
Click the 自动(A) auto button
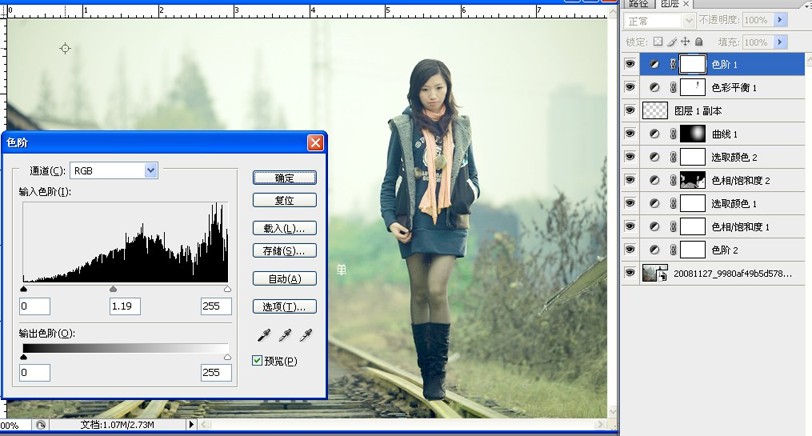pyautogui.click(x=285, y=279)
